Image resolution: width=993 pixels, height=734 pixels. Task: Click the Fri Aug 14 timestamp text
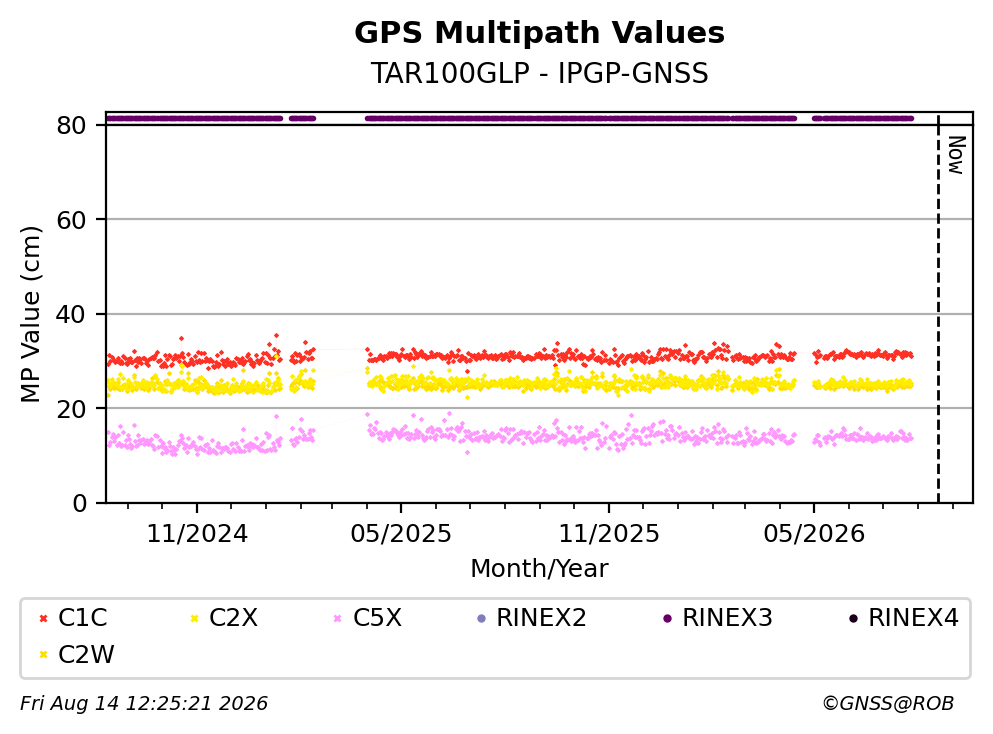click(x=144, y=703)
